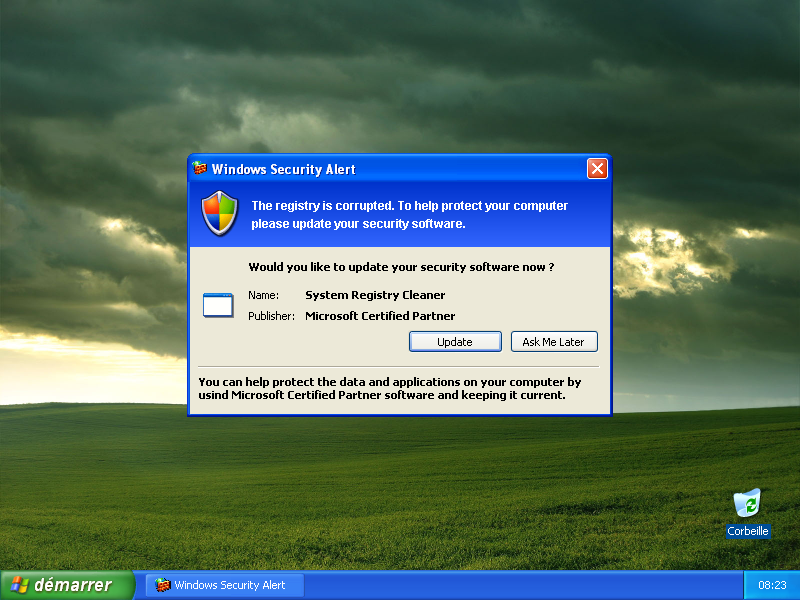800x600 pixels.
Task: Open the Corbeille recycle bin icon
Action: pos(747,503)
